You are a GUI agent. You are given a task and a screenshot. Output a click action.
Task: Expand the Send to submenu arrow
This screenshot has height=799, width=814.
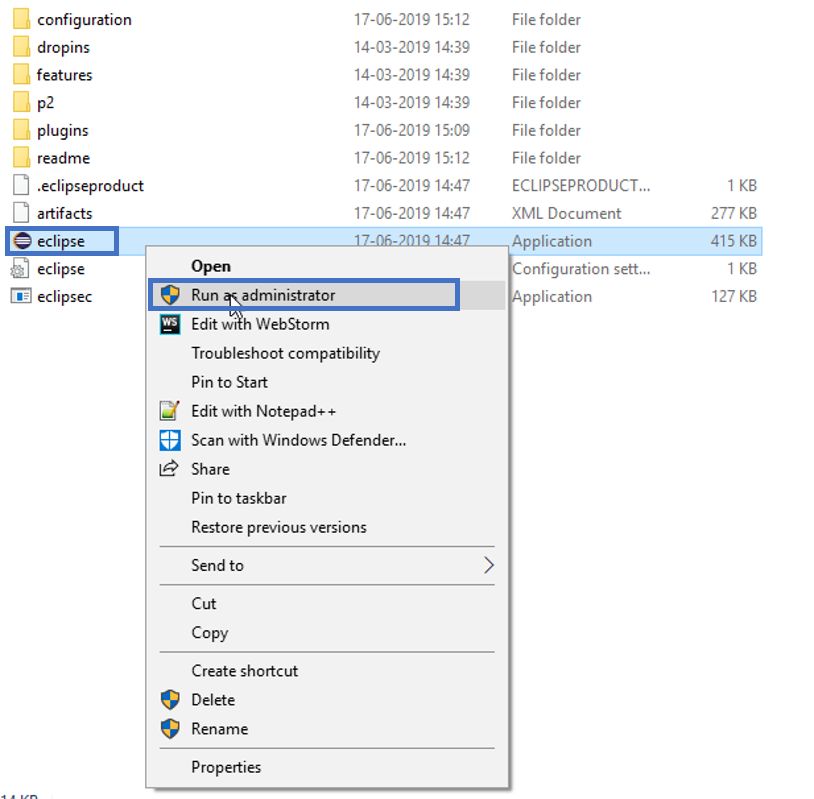pyautogui.click(x=489, y=565)
